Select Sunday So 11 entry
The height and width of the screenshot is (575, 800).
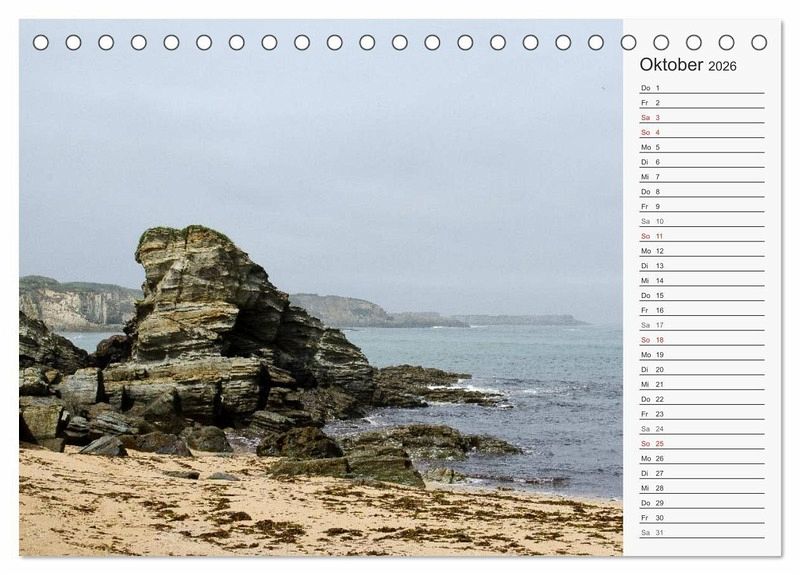click(x=700, y=236)
